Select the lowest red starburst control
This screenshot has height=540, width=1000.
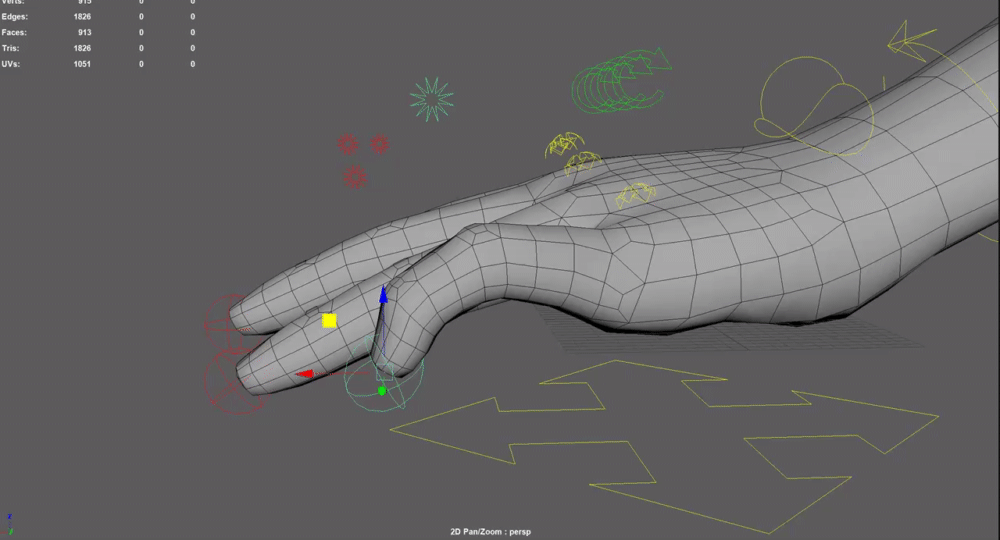point(355,177)
